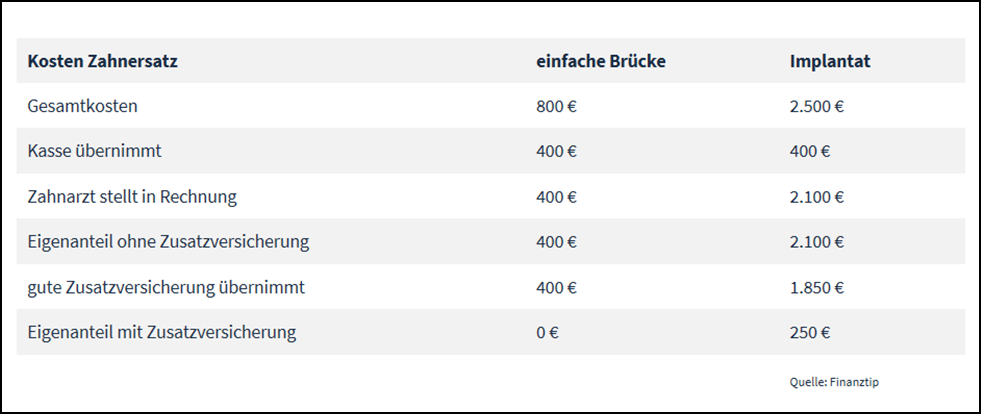
Task: Click the 1.850 € implant coverage value
Action: (x=816, y=288)
